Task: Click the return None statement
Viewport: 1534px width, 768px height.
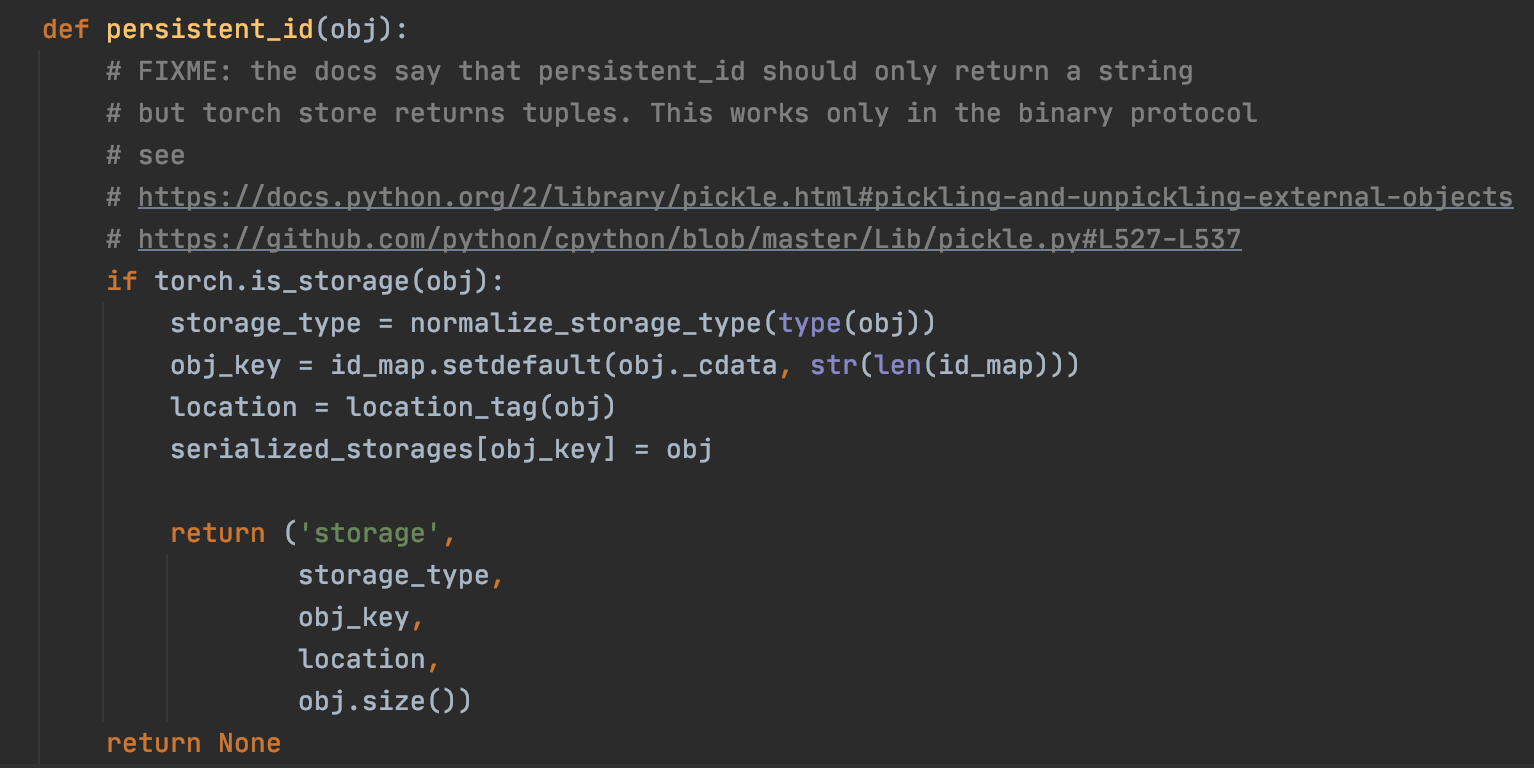Action: click(193, 743)
